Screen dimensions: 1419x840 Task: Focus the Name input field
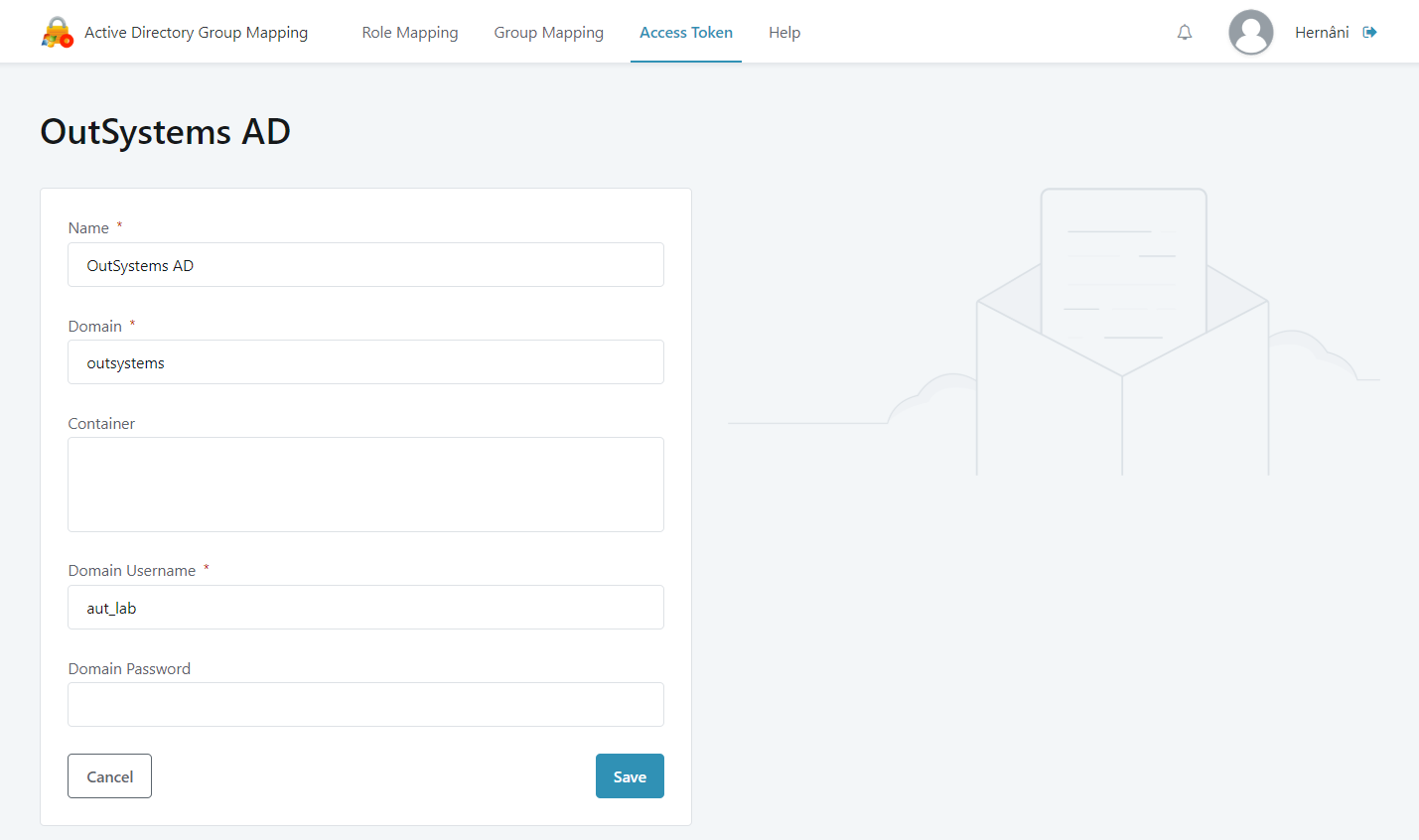[x=365, y=265]
